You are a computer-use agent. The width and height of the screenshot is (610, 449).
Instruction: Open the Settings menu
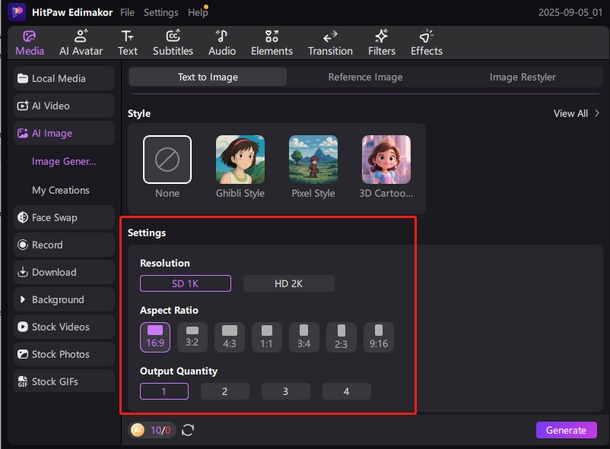[161, 12]
